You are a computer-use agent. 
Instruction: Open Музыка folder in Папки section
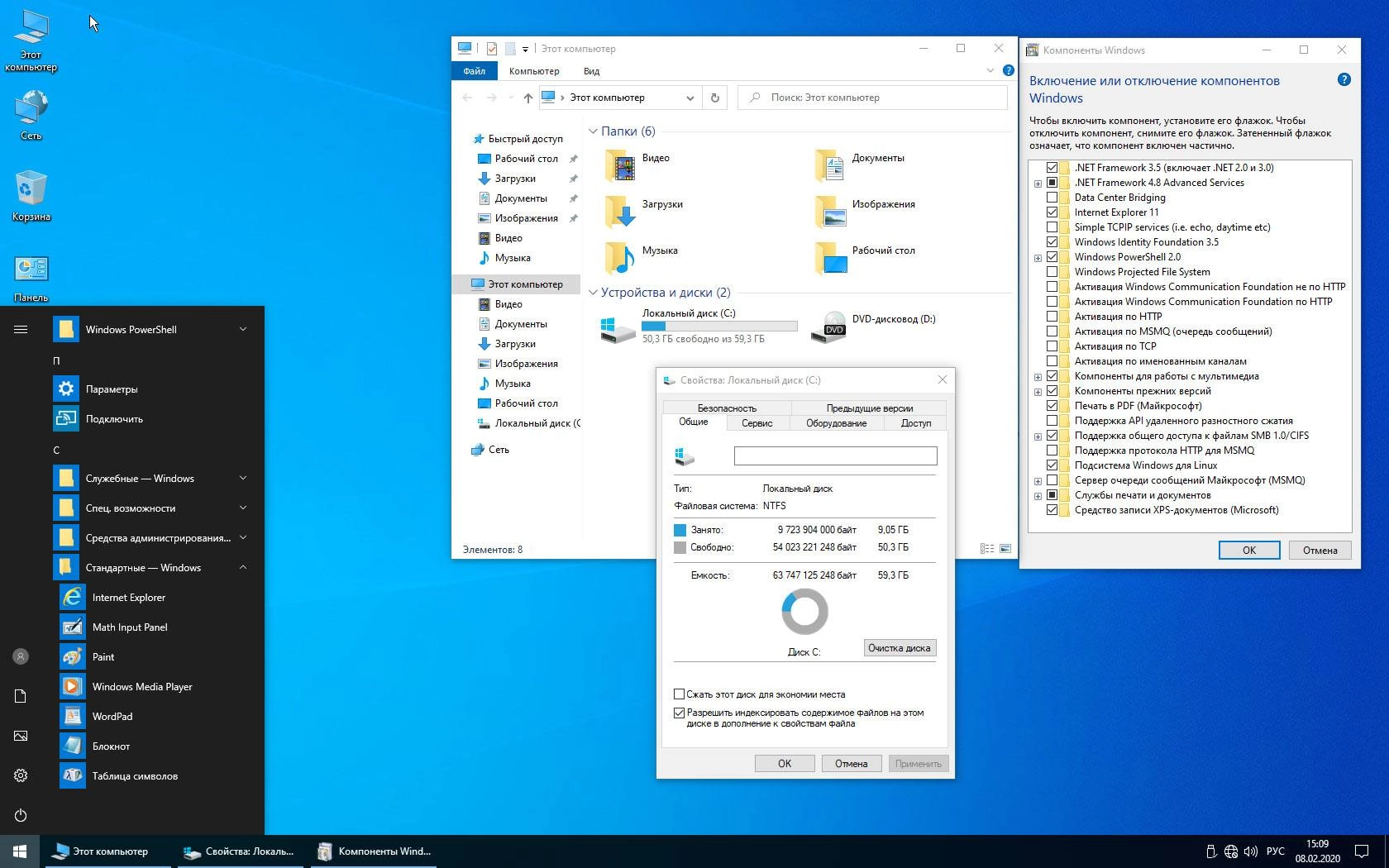[641, 256]
